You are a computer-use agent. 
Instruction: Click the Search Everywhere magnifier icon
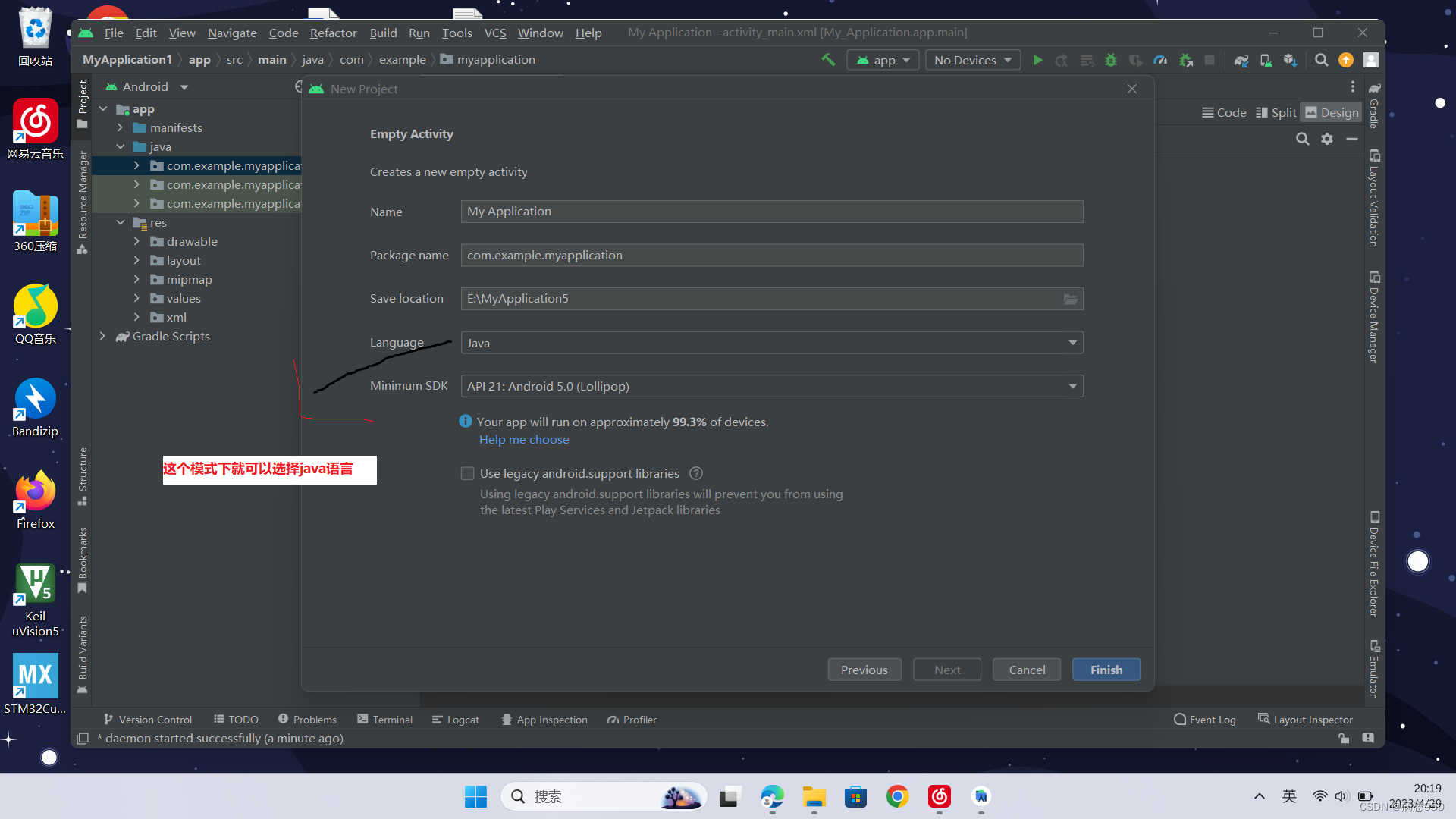(1321, 60)
